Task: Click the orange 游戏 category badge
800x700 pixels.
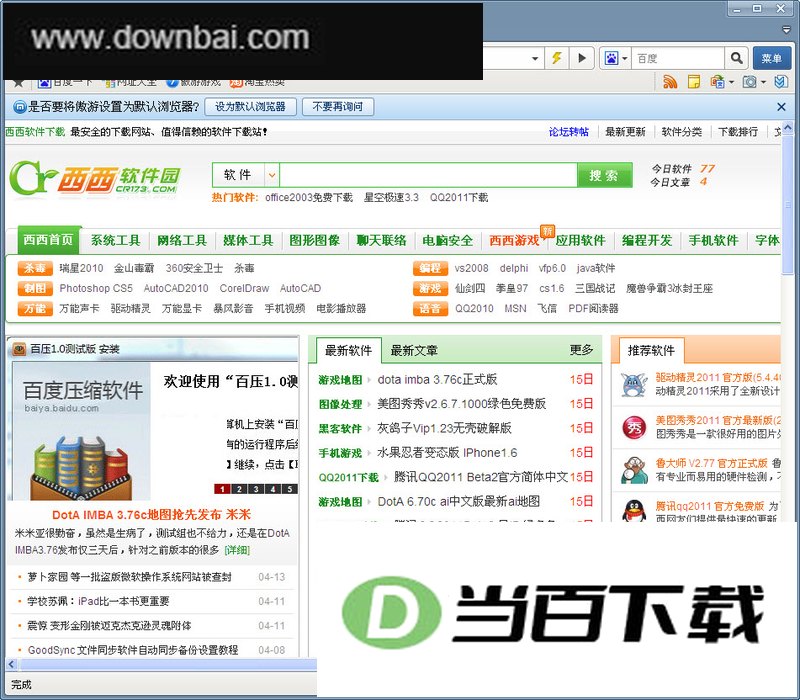Action: click(430, 288)
